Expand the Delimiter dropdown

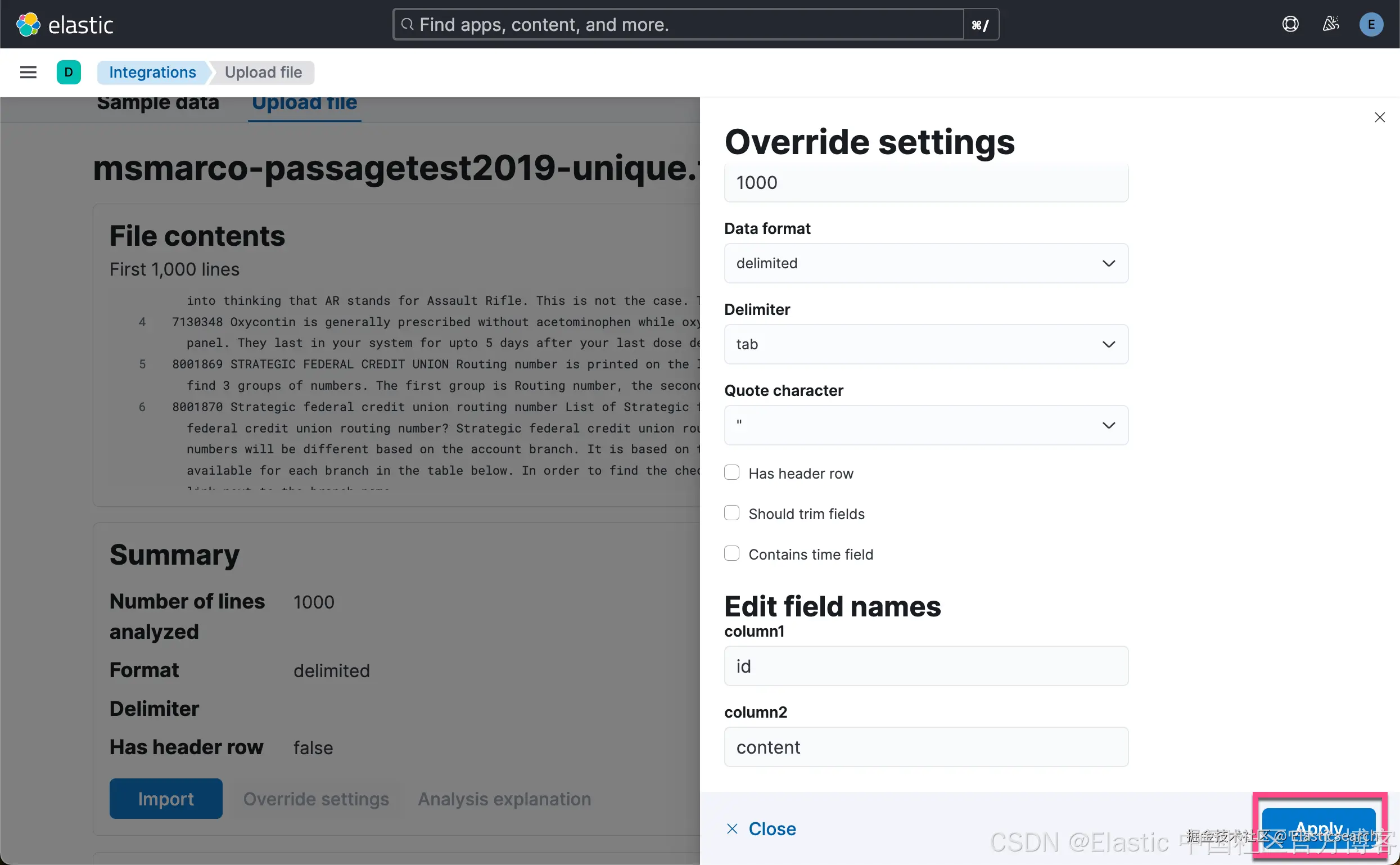(x=925, y=344)
